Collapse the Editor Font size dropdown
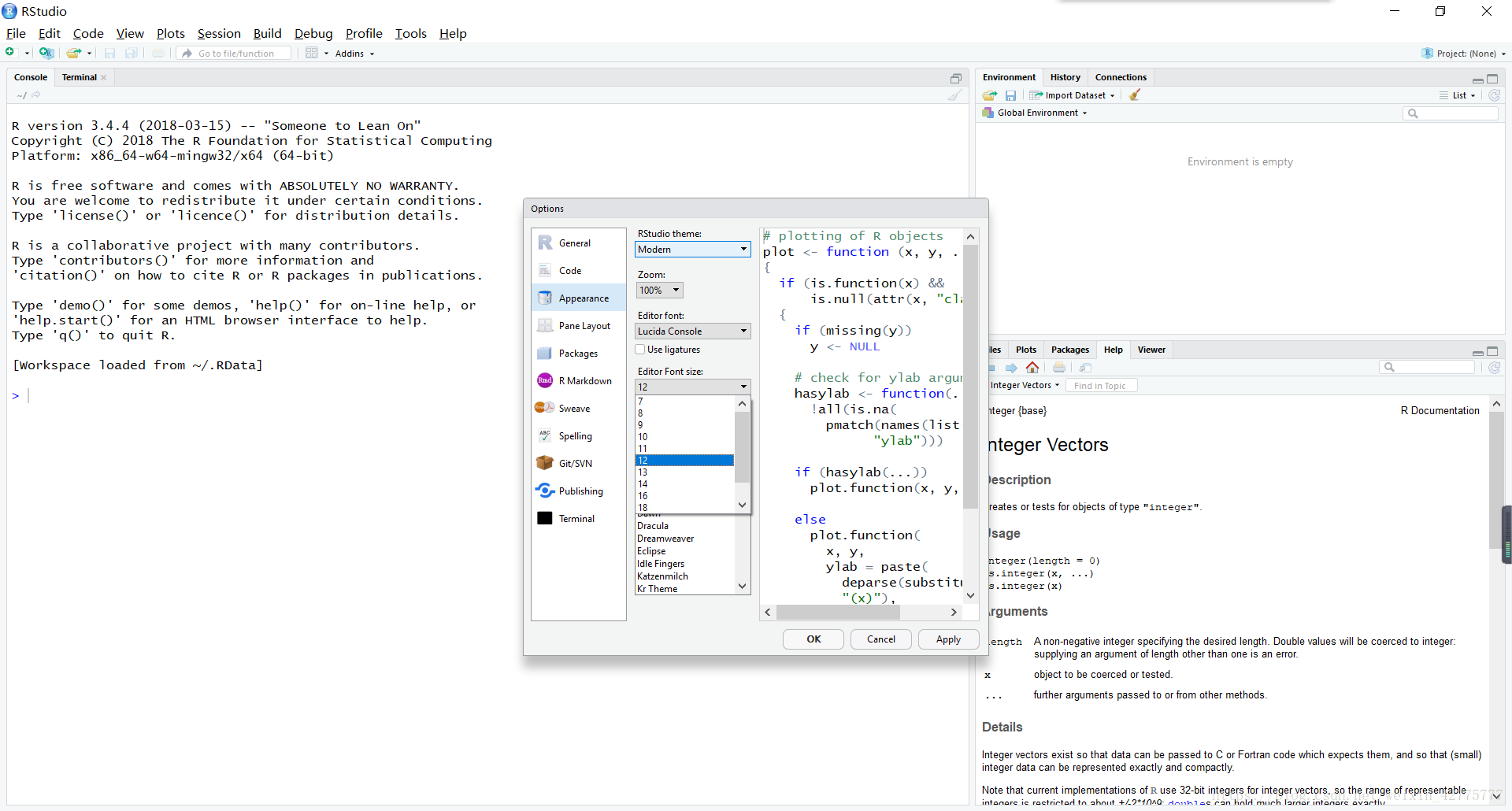The width and height of the screenshot is (1512, 811). [693, 387]
